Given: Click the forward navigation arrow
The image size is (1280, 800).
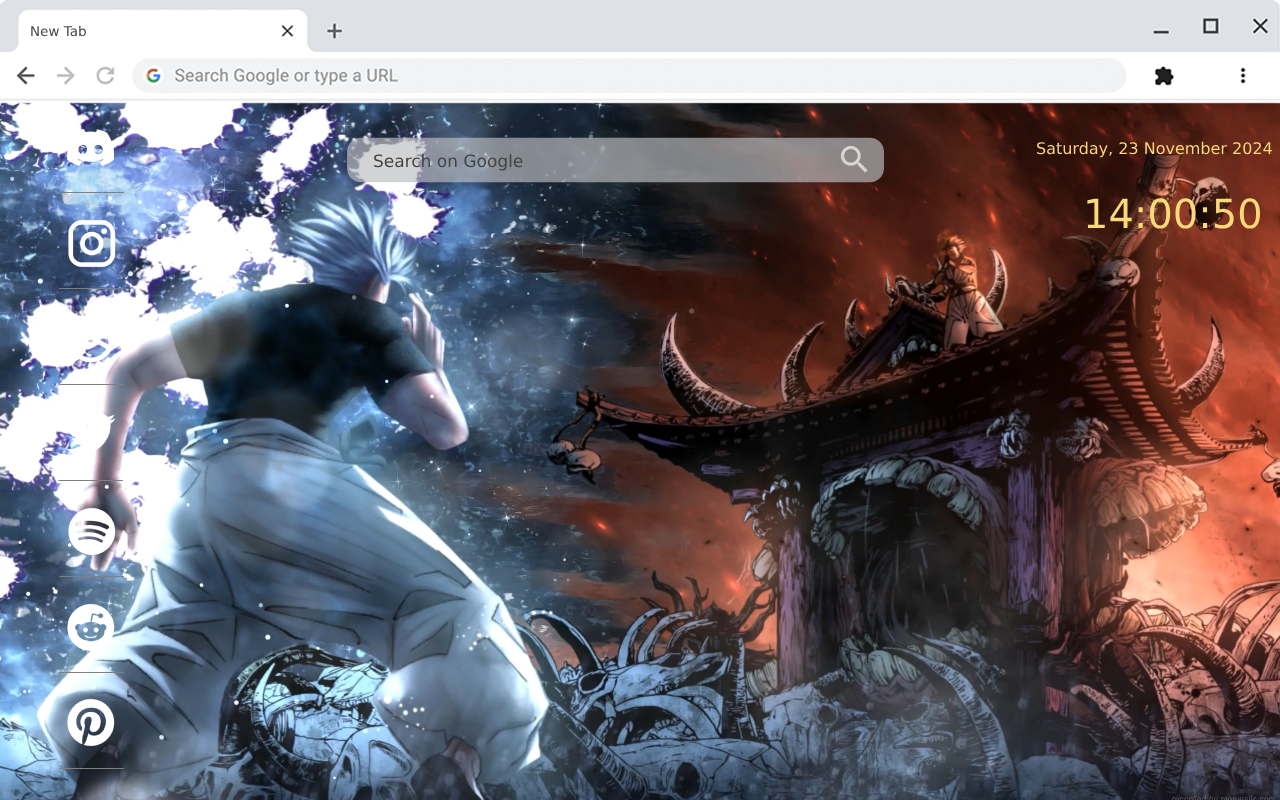Looking at the screenshot, I should (x=65, y=75).
